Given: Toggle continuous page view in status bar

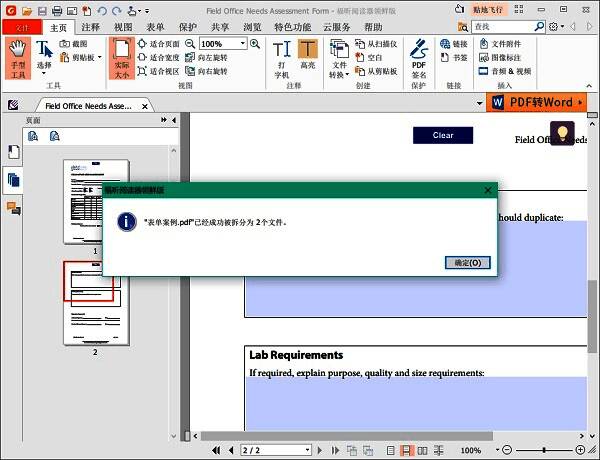Looking at the screenshot, I should (405, 451).
